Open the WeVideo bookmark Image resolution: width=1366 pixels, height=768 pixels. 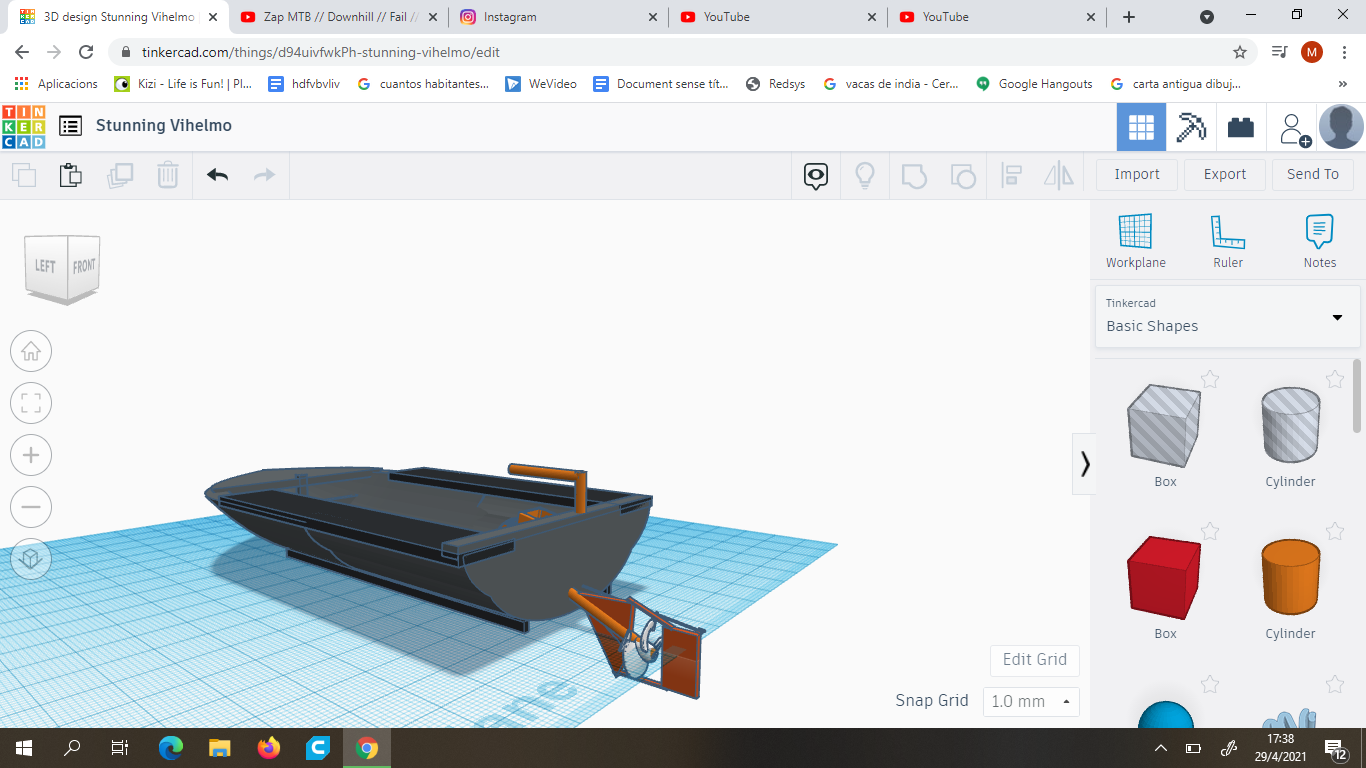click(x=541, y=84)
